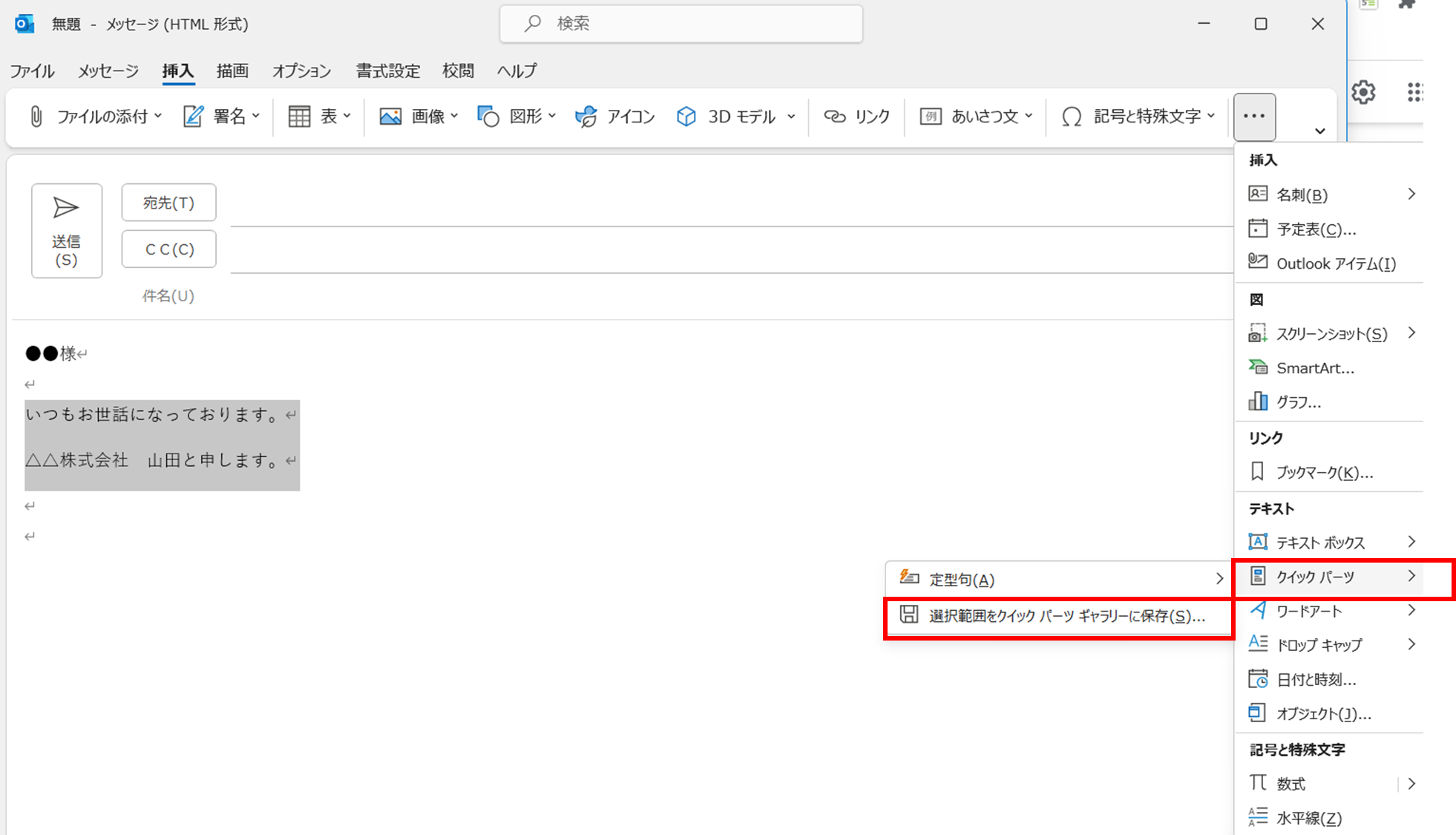Click the Signature pen icon
The height and width of the screenshot is (835, 1456).
click(x=193, y=117)
